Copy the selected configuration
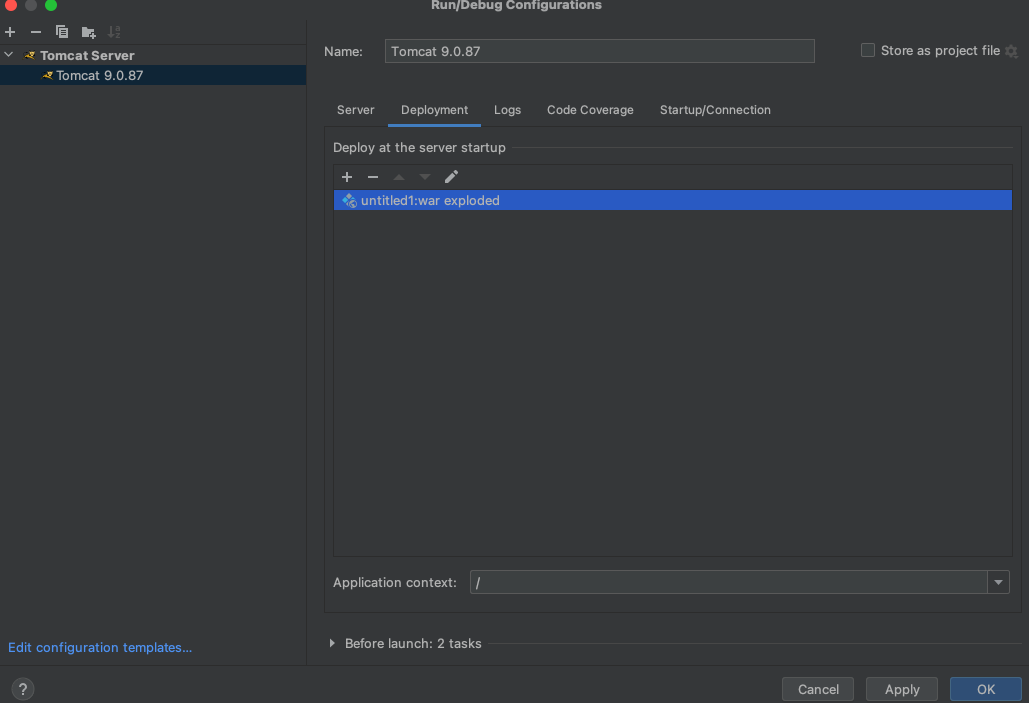Screen dimensions: 1029x703 pyautogui.click(x=62, y=32)
